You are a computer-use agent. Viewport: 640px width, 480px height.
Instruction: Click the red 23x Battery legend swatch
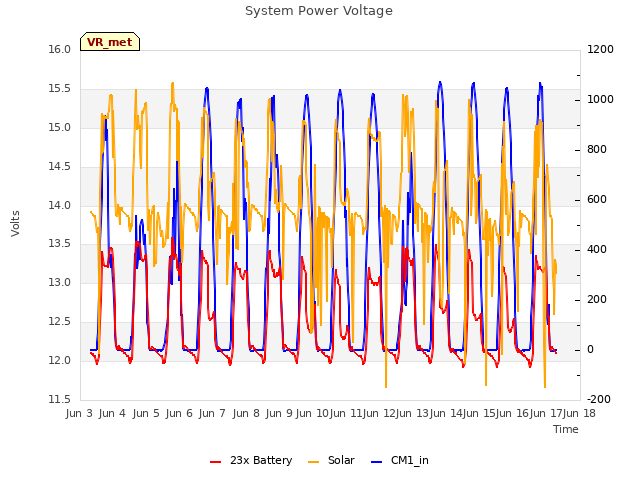click(216, 462)
